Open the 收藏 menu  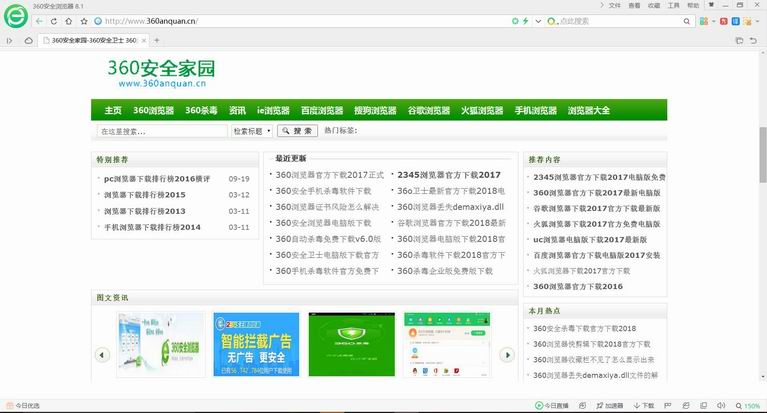(654, 5)
